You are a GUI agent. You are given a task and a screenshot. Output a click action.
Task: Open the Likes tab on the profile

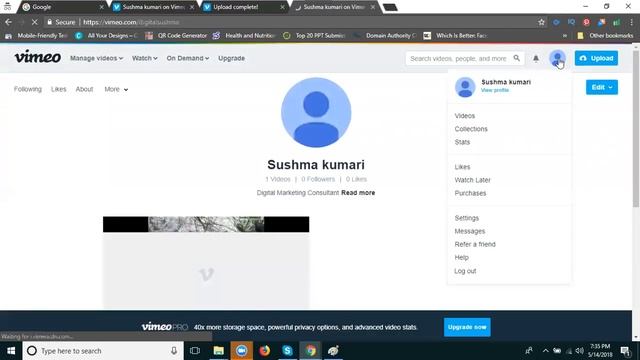58,89
